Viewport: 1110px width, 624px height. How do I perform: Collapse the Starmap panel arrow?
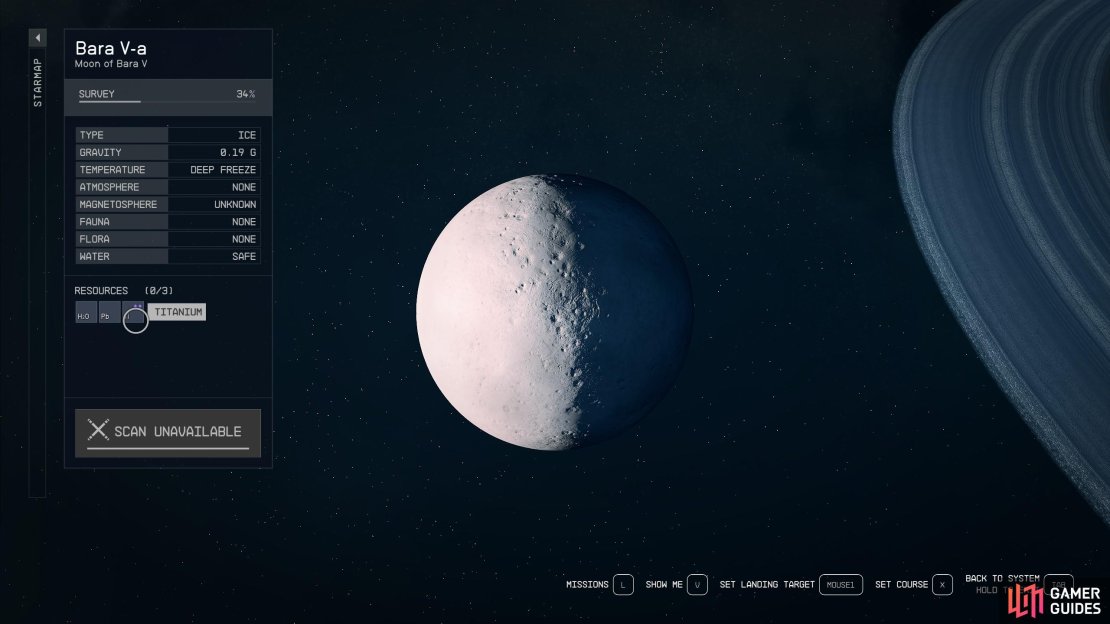tap(38, 38)
